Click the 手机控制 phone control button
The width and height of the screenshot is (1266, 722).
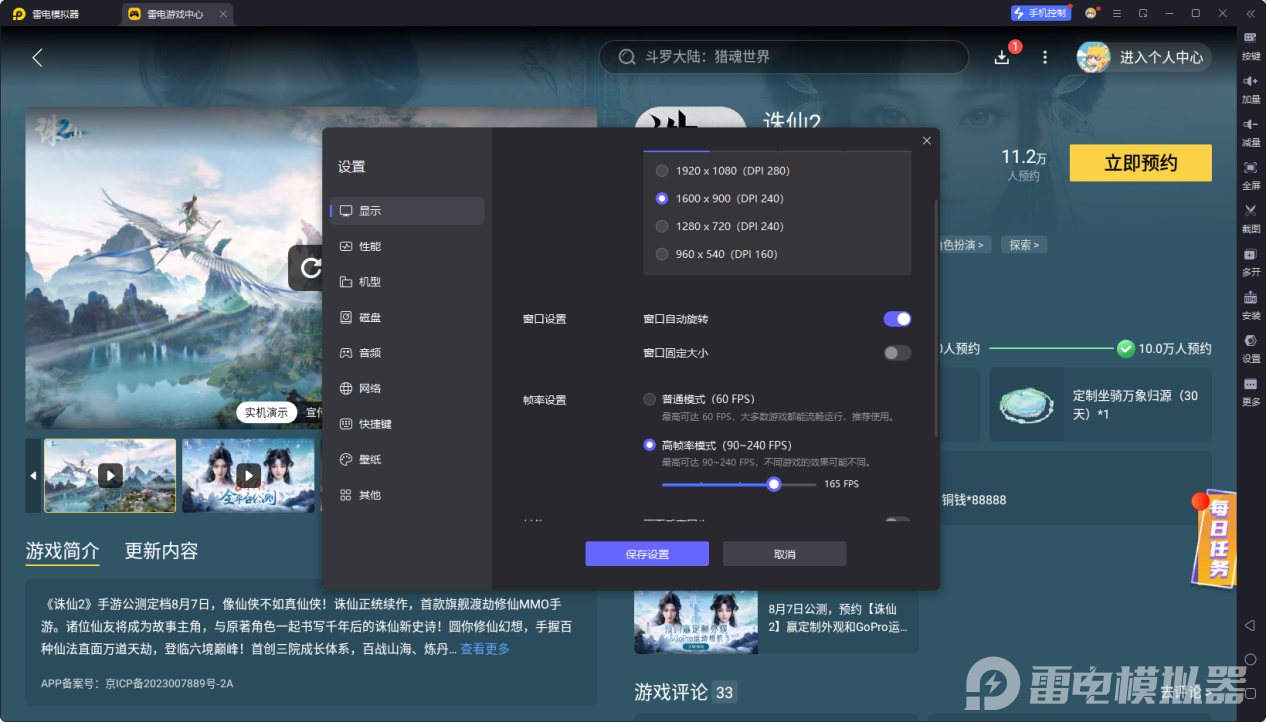click(1040, 13)
